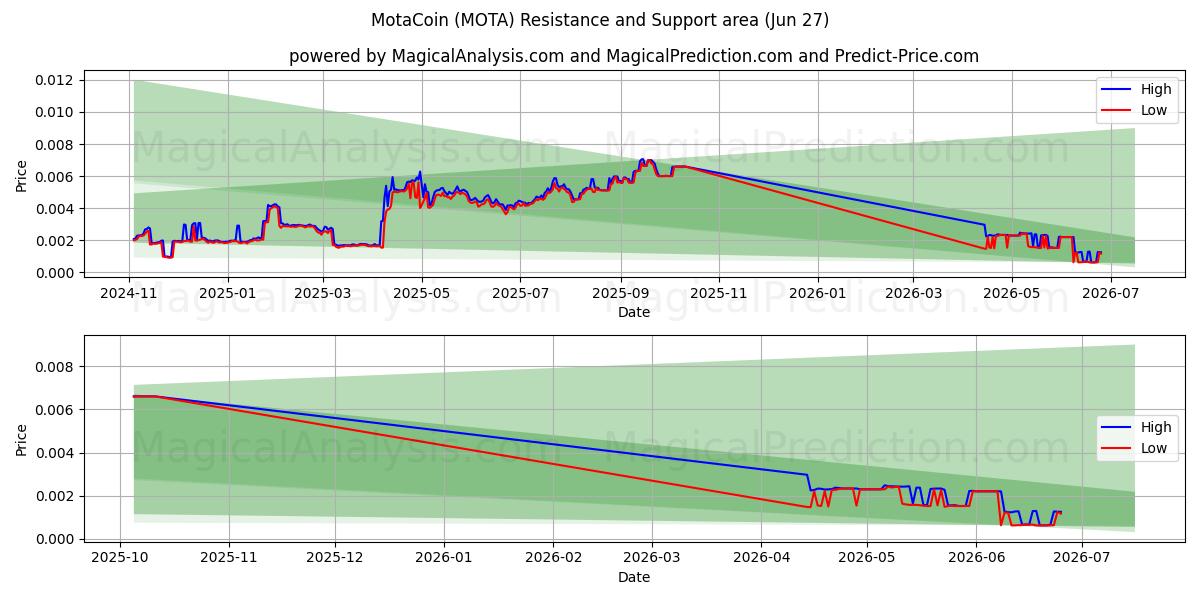The image size is (1200, 600).
Task: Click the top chart x-axis label '2024-11'
Action: click(x=129, y=292)
